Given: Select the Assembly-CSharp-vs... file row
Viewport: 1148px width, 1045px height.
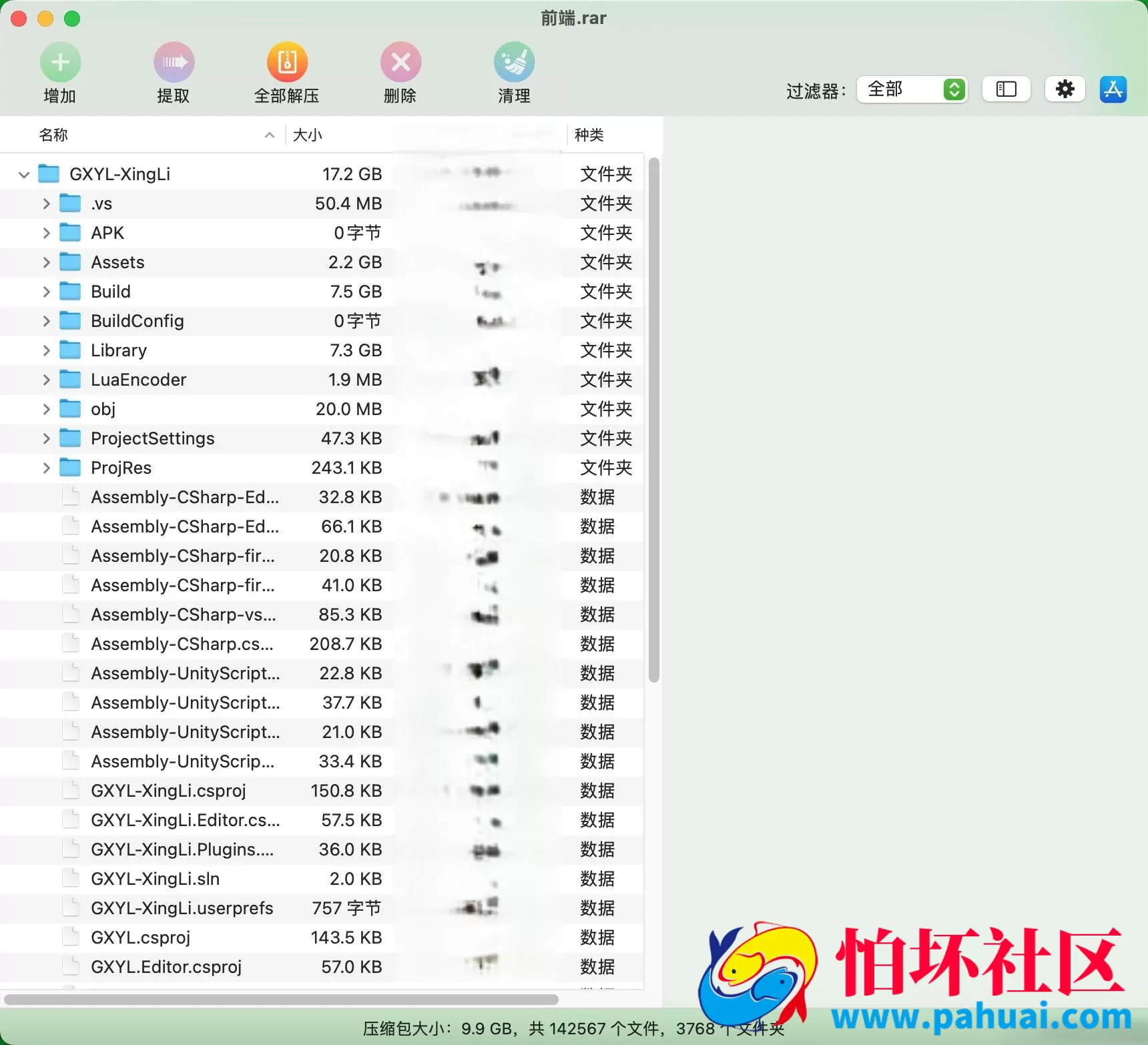Looking at the screenshot, I should pos(322,615).
